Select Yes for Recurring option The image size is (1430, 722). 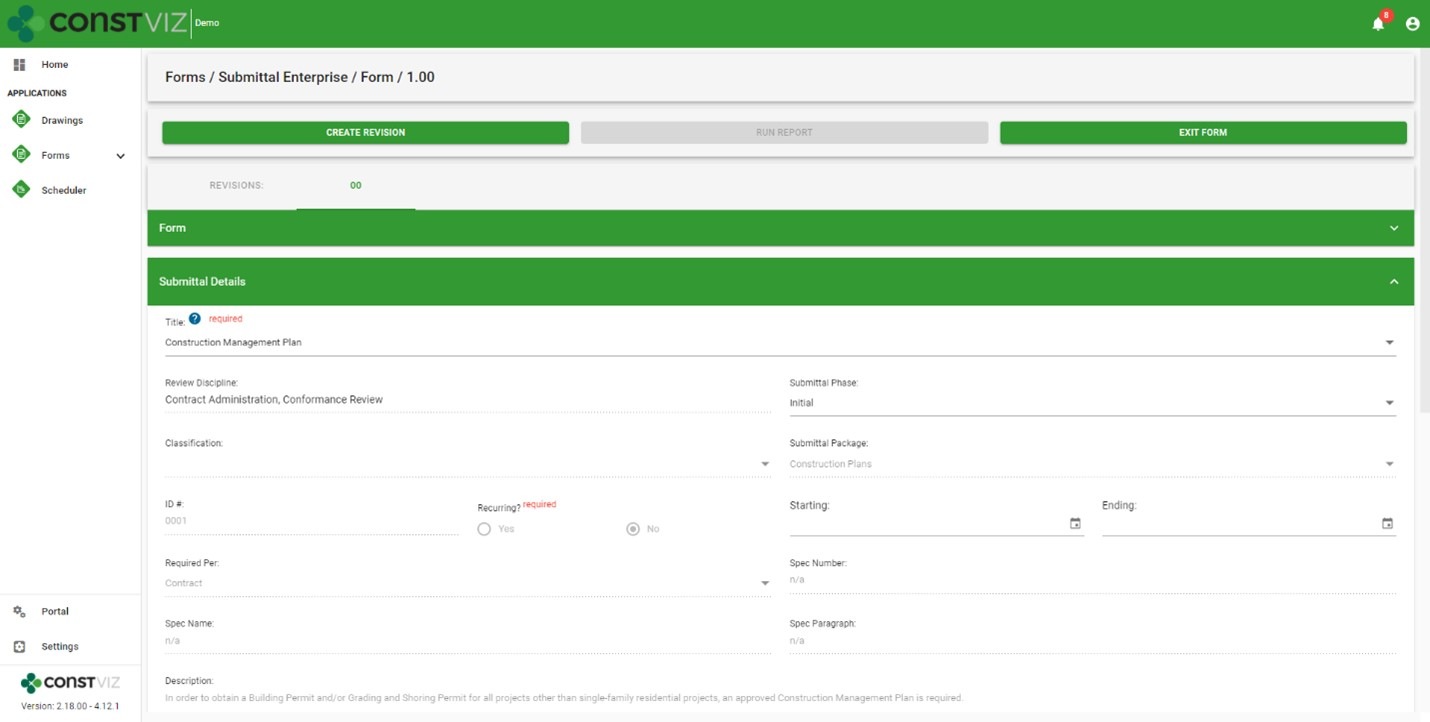tap(484, 529)
